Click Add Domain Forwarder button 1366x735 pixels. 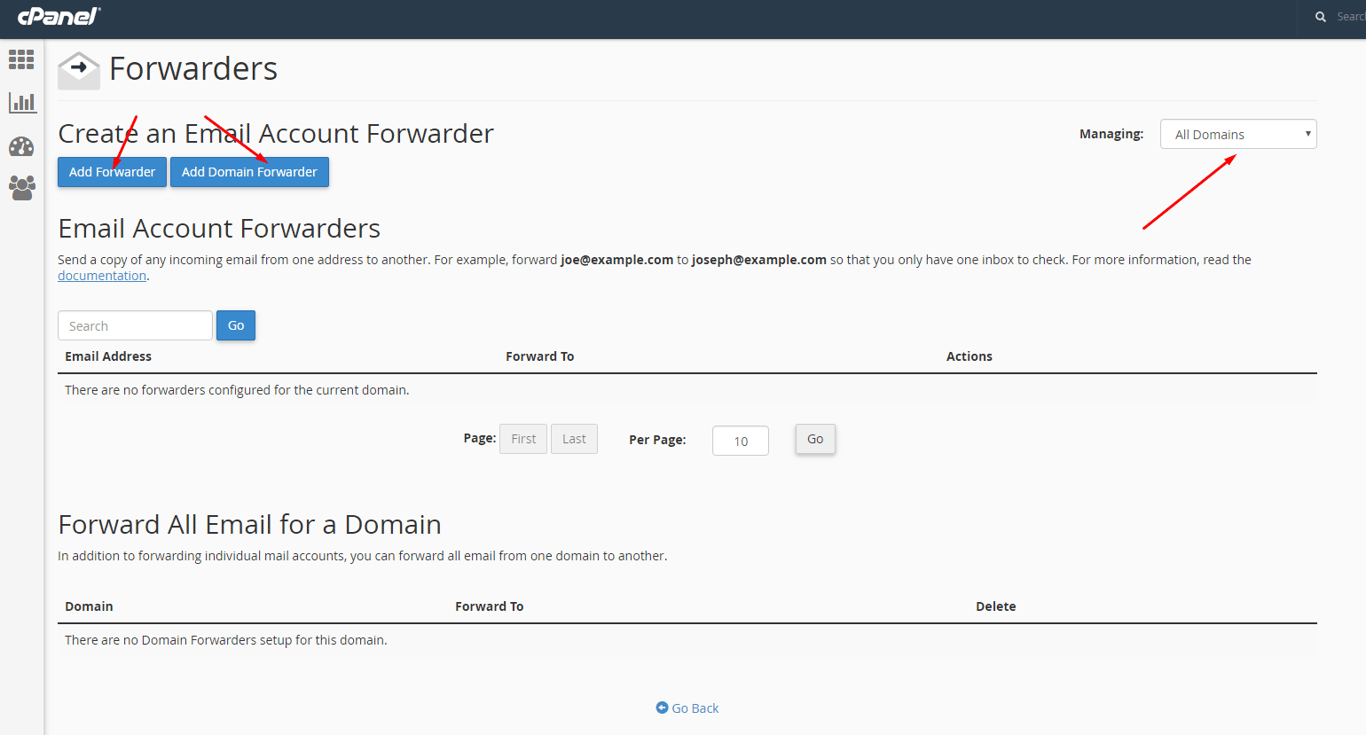[x=249, y=172]
